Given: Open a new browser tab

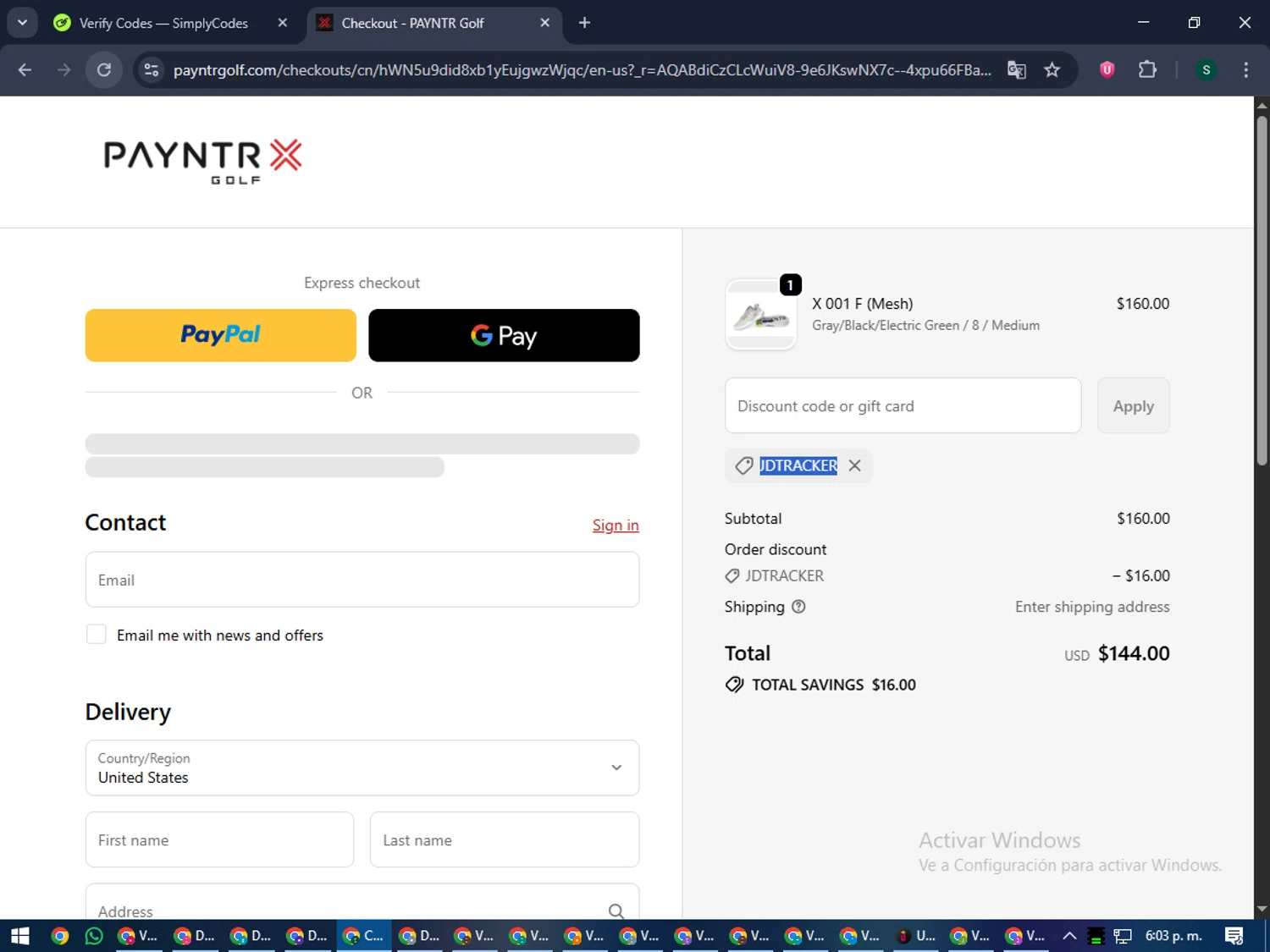Looking at the screenshot, I should tap(584, 23).
